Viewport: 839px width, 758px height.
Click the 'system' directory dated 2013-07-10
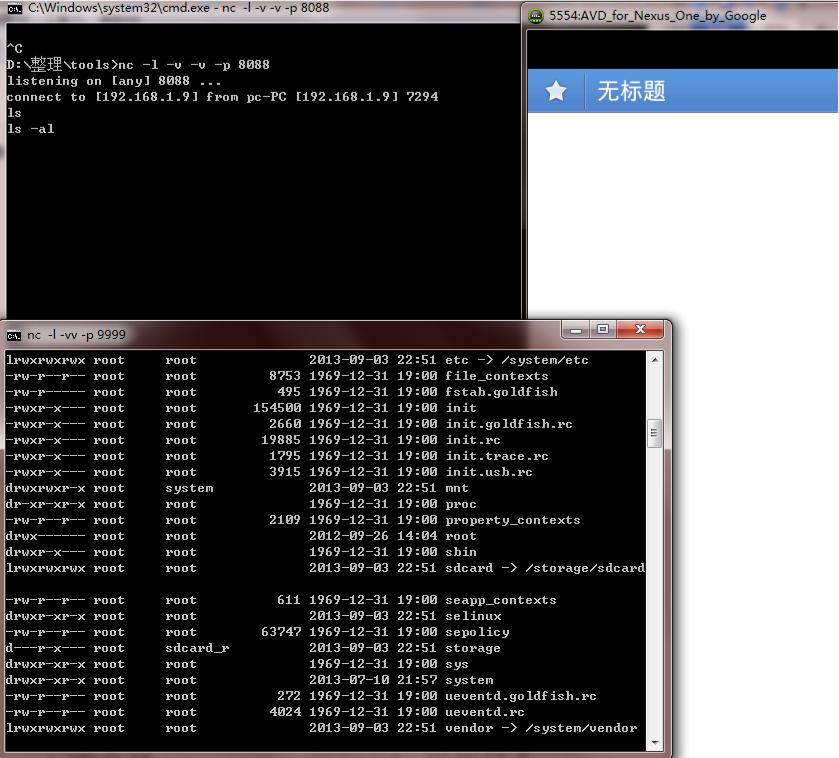pos(469,681)
